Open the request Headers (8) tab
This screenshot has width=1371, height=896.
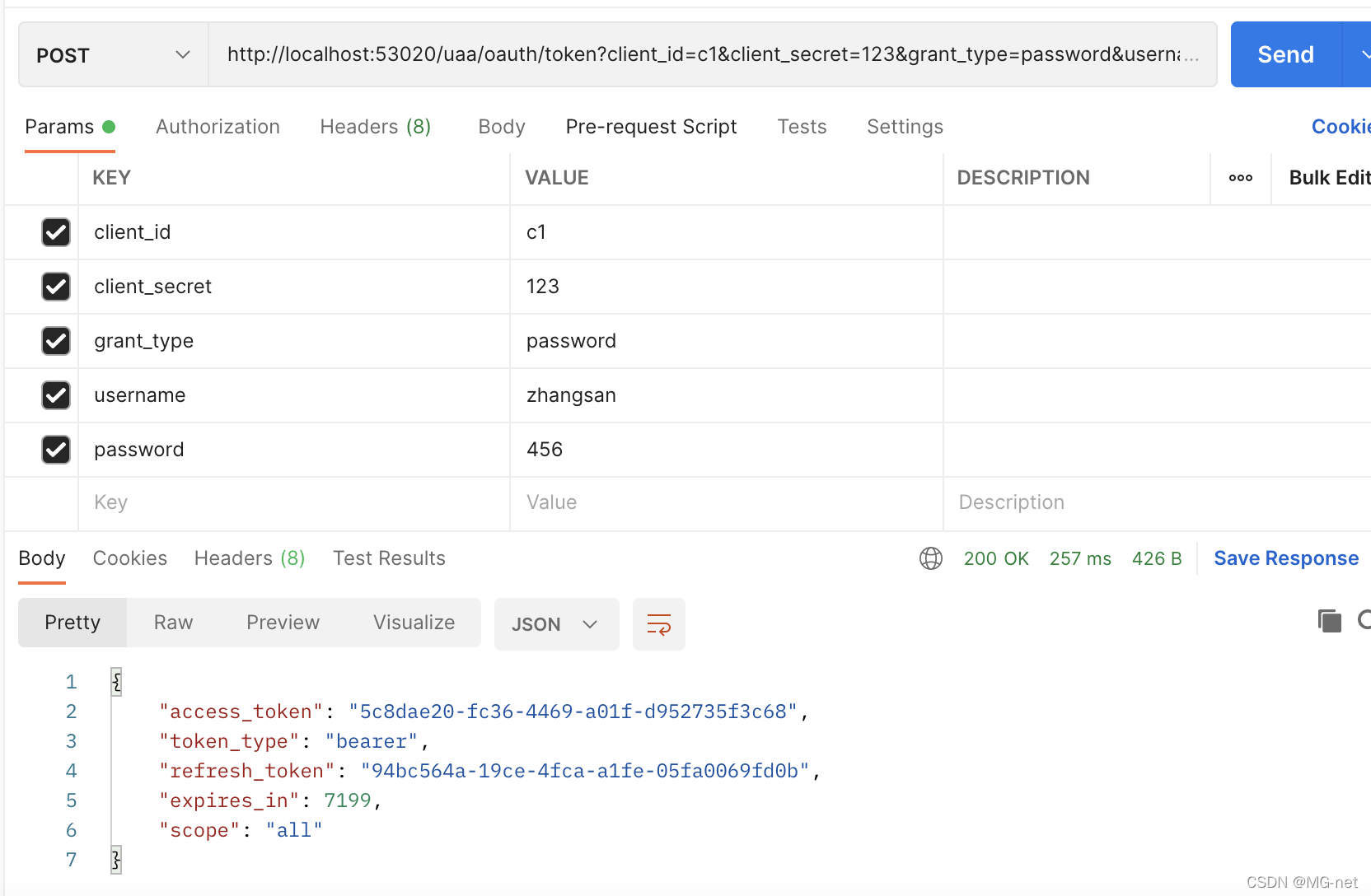click(x=376, y=127)
